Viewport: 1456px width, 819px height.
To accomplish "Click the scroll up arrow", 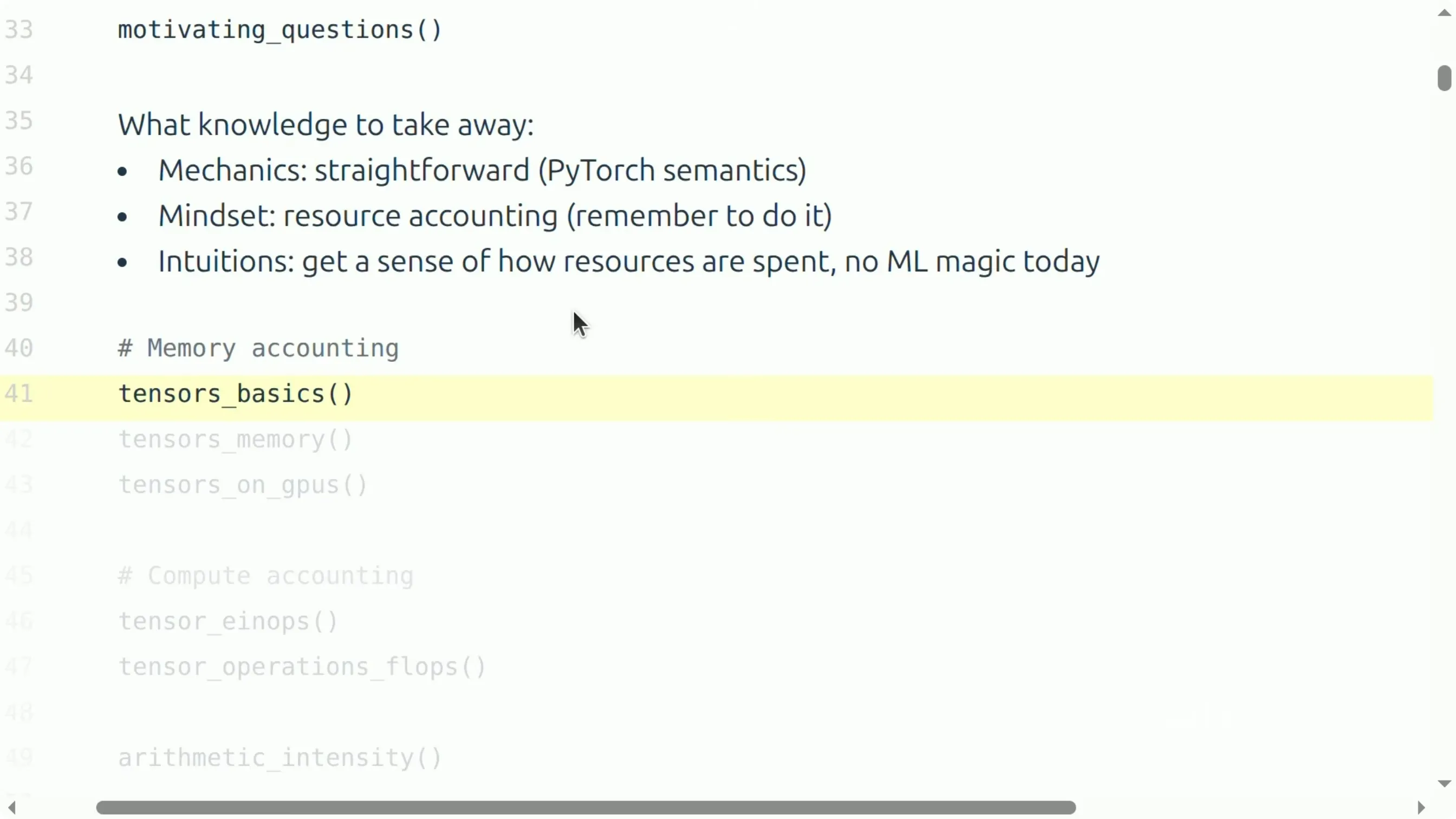I will point(1444,13).
